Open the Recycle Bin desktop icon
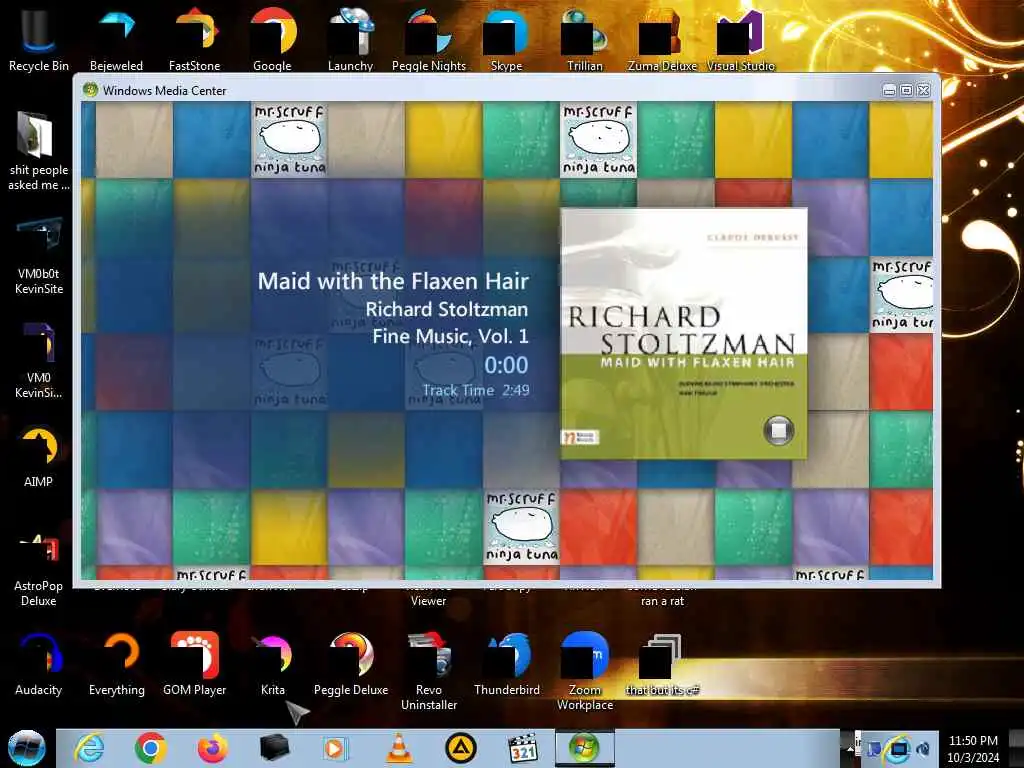Screen dimensions: 1024x768 tap(38, 39)
